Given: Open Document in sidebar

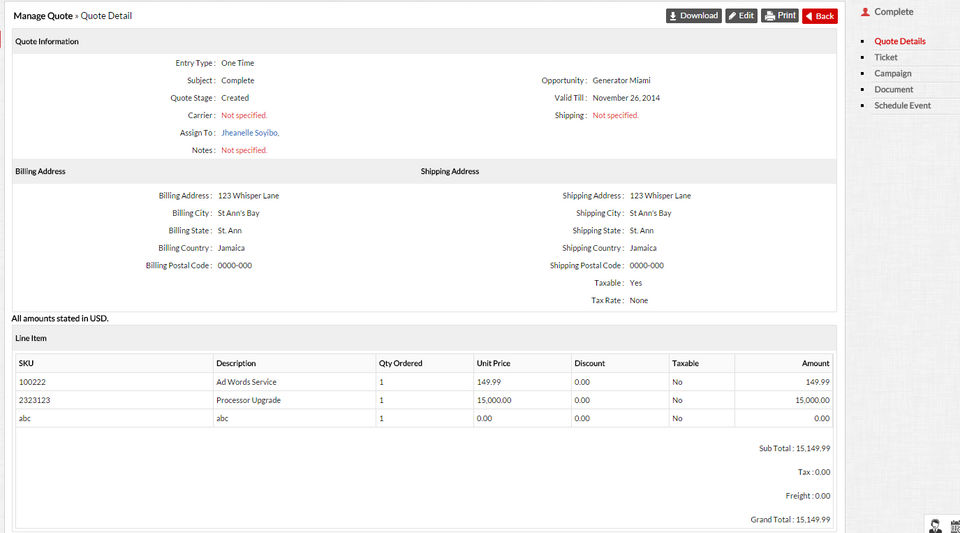Looking at the screenshot, I should tap(893, 89).
